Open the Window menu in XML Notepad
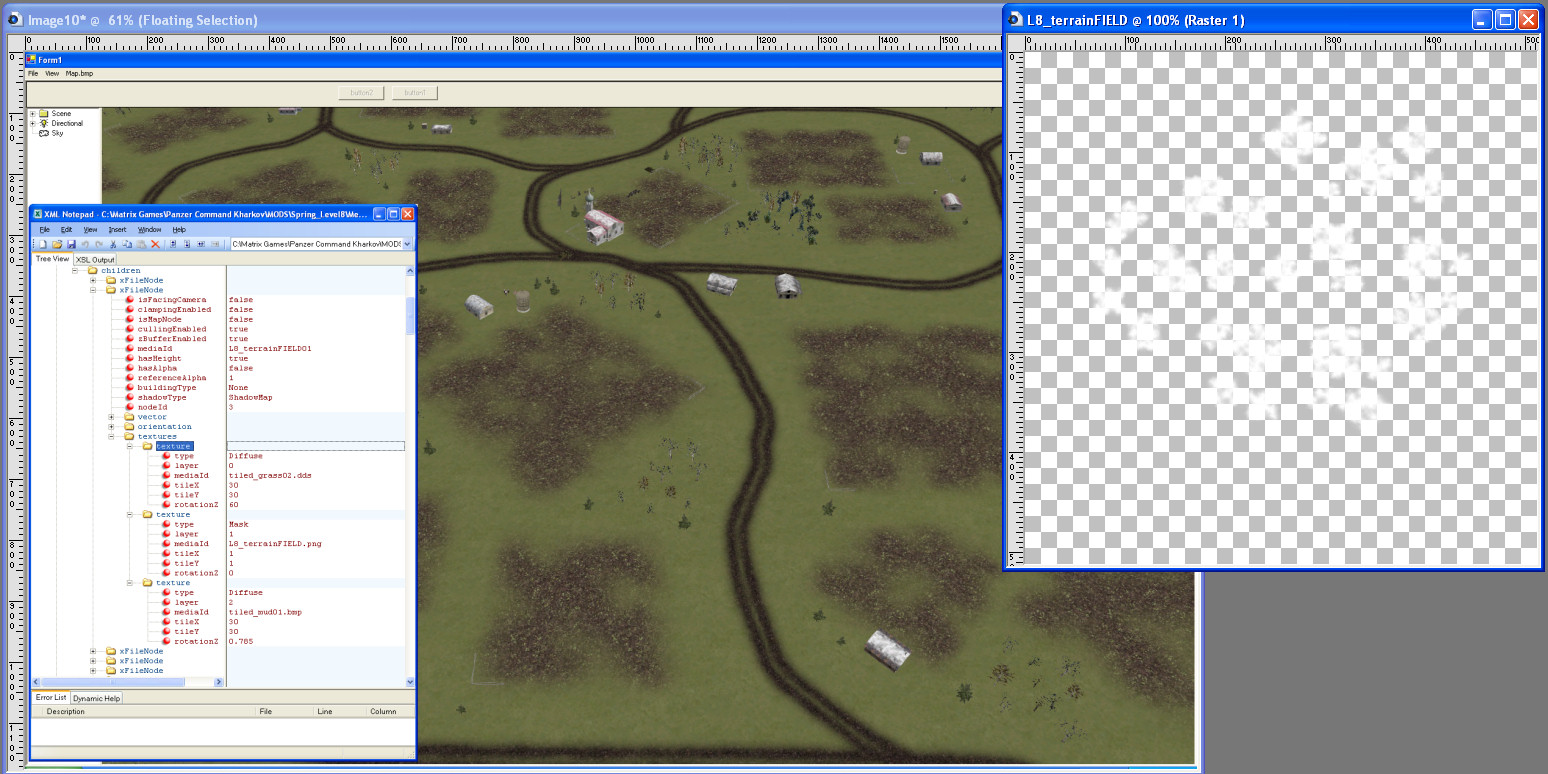 tap(149, 230)
